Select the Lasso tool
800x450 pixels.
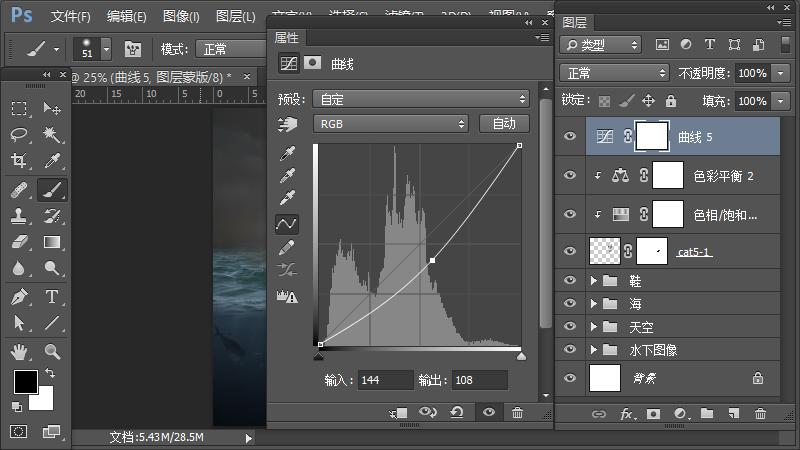(18, 135)
